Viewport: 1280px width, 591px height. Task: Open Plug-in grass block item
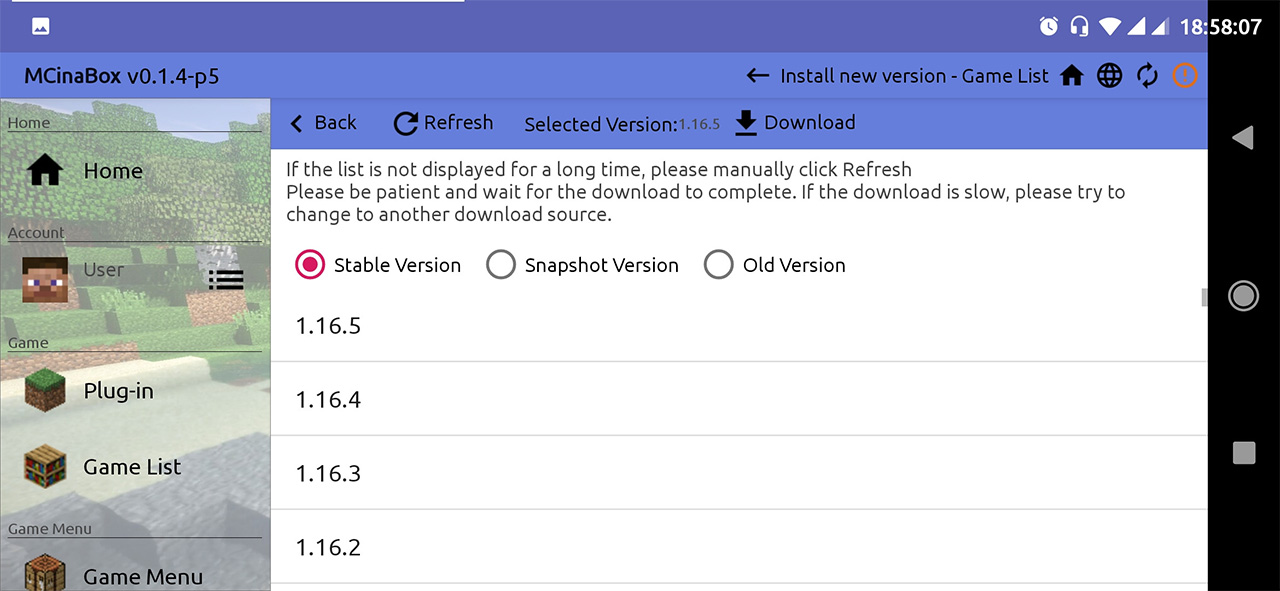pos(45,391)
